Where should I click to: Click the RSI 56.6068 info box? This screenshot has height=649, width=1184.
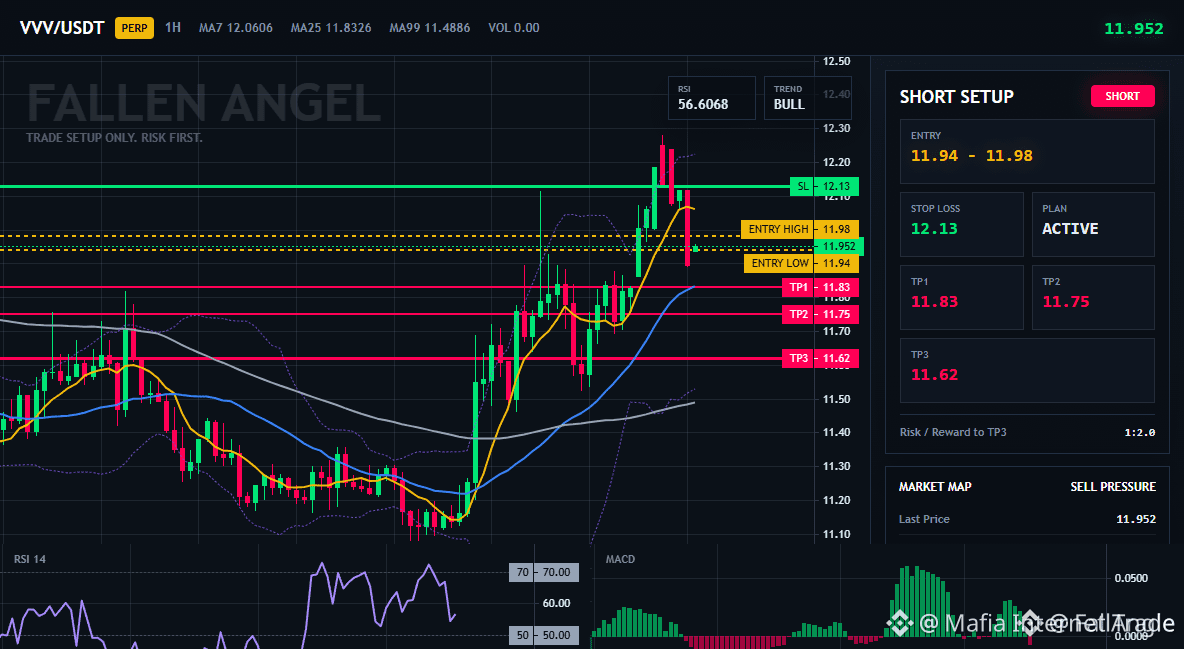coord(711,97)
